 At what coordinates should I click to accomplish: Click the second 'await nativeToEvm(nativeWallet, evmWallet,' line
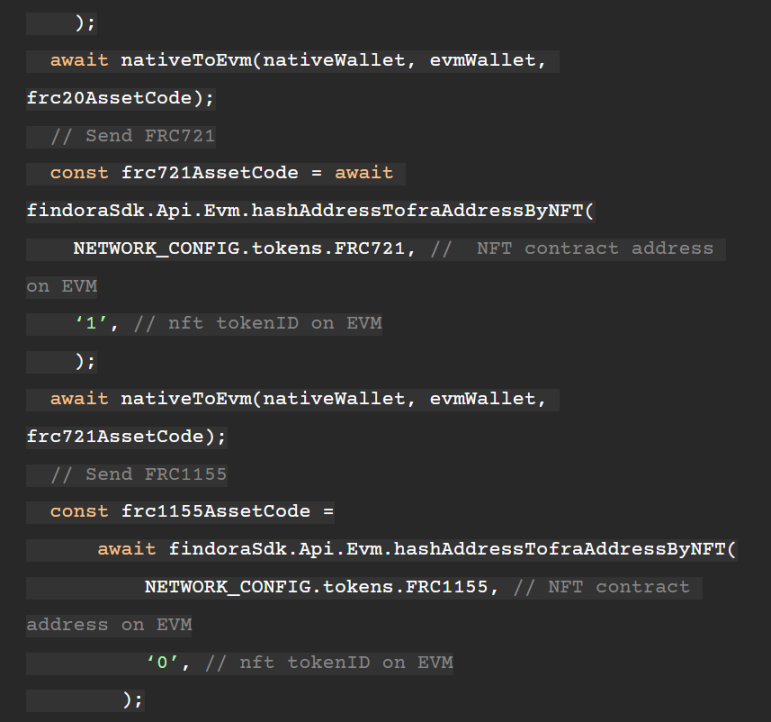(298, 399)
